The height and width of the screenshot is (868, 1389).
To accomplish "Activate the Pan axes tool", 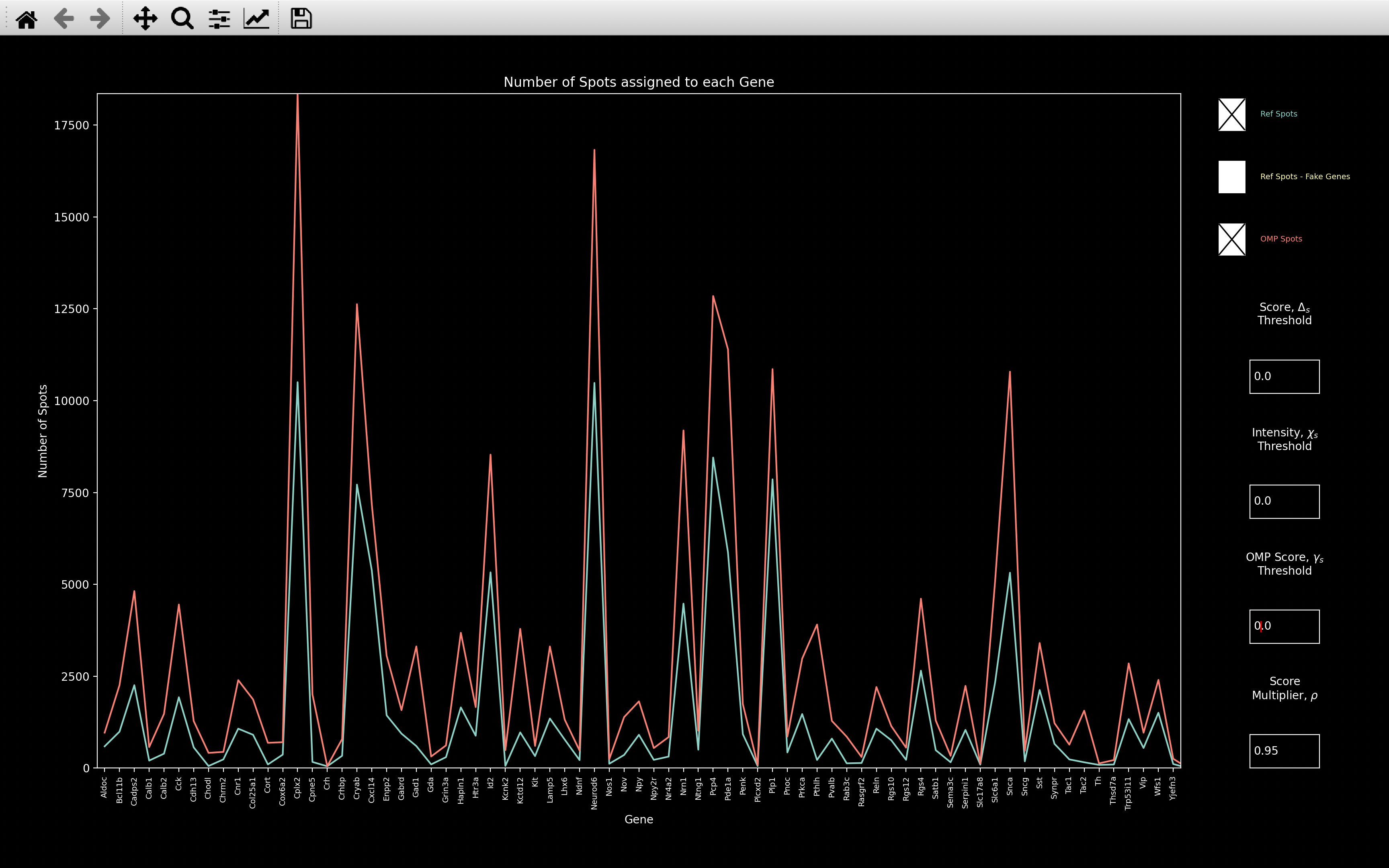I will tap(145, 19).
